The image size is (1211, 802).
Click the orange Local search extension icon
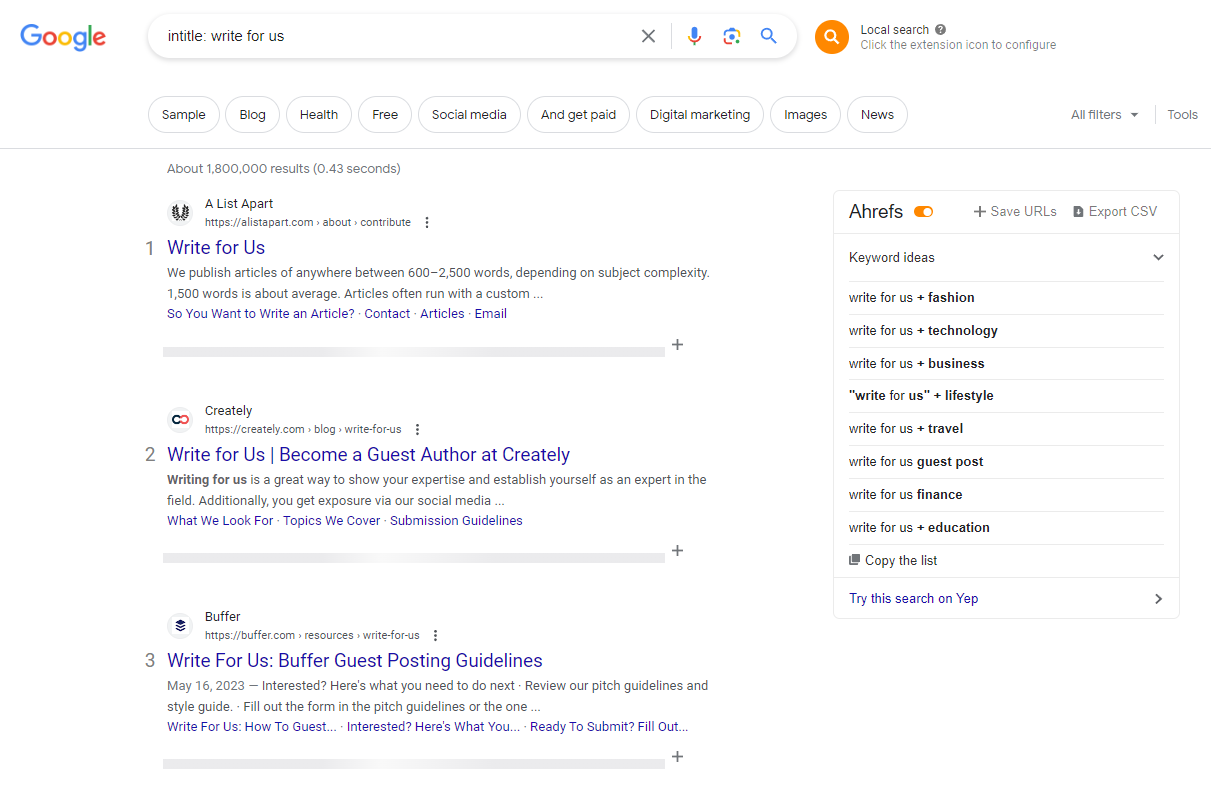(x=831, y=36)
